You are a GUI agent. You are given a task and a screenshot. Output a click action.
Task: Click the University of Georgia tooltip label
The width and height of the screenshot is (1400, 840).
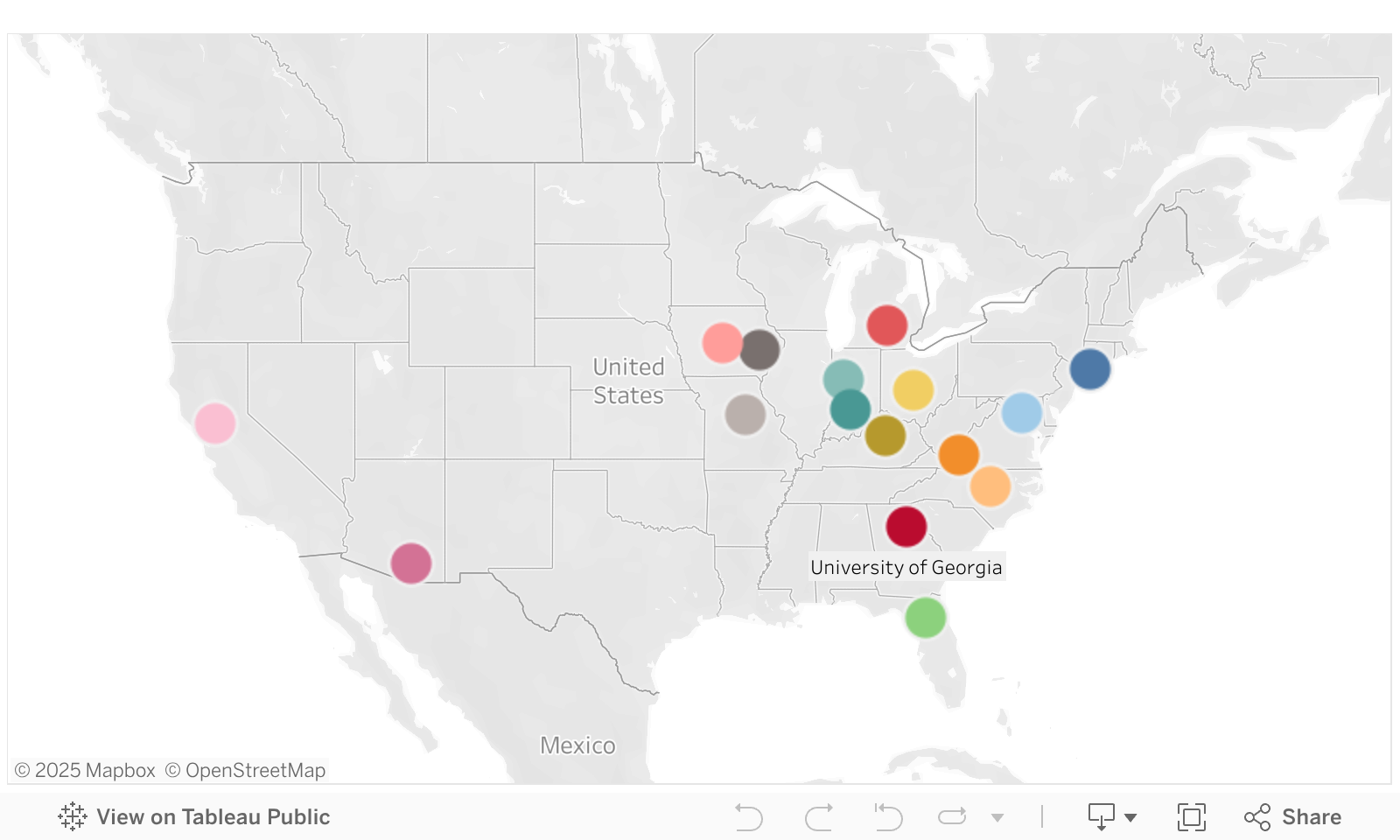[x=908, y=566]
